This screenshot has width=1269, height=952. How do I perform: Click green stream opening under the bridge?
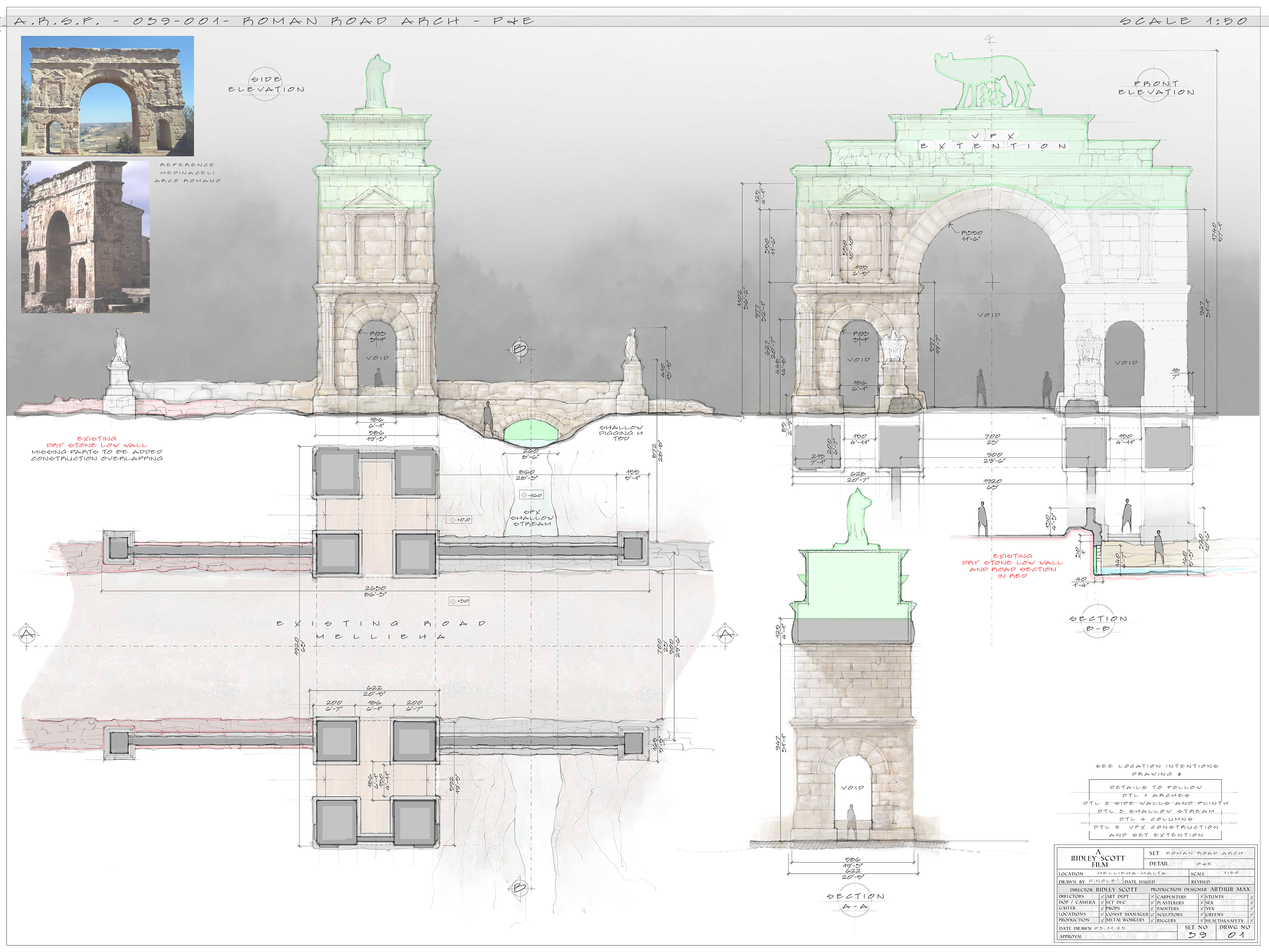[x=531, y=430]
